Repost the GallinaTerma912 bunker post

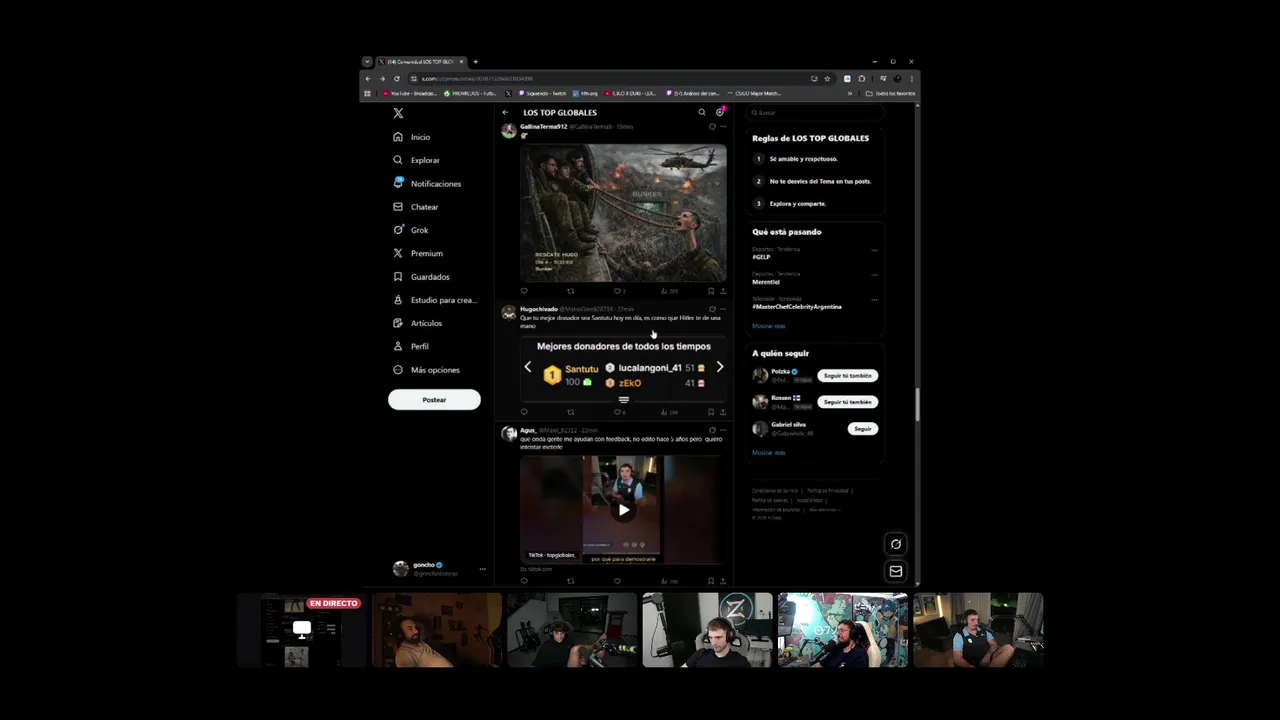571,291
